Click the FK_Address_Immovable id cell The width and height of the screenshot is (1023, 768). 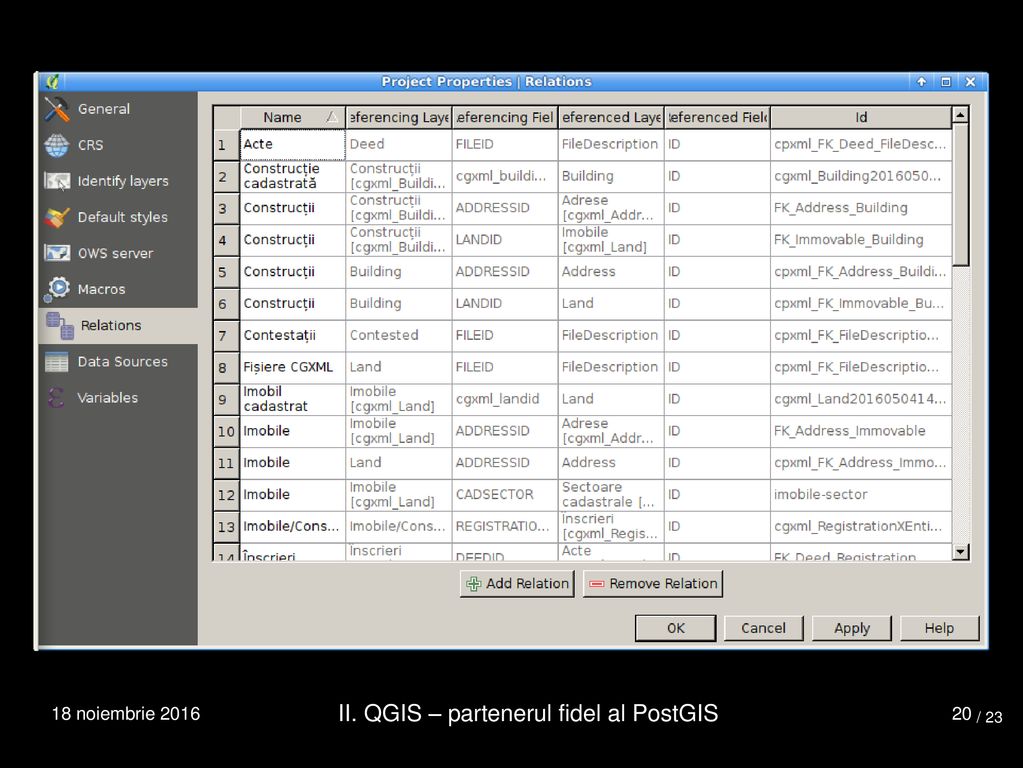point(861,431)
